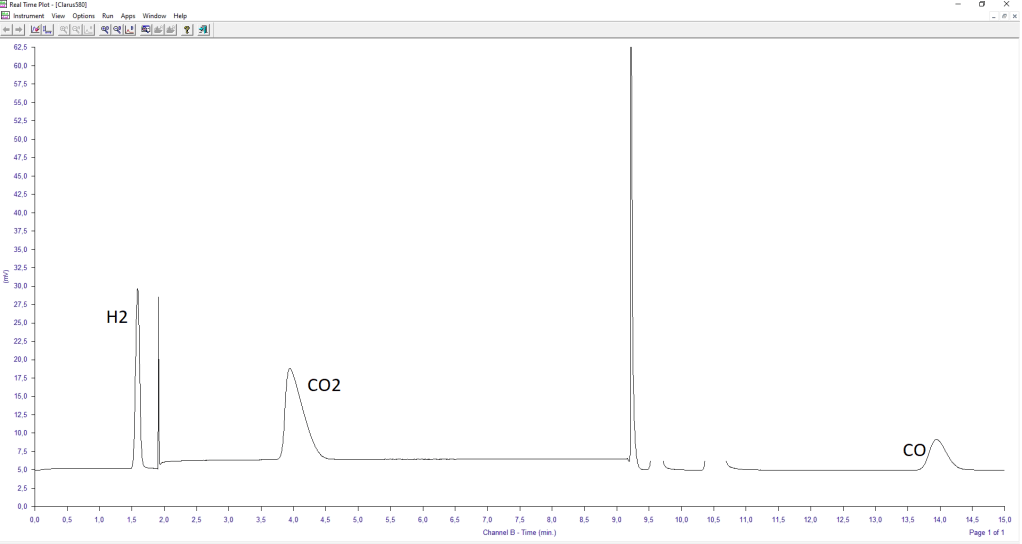Open the Instrument menu
This screenshot has width=1022, height=544.
coord(28,16)
